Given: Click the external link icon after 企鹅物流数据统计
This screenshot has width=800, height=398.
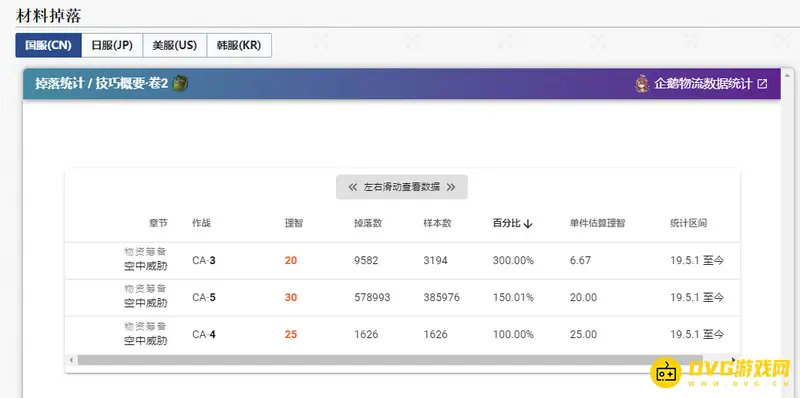Looking at the screenshot, I should (762, 84).
